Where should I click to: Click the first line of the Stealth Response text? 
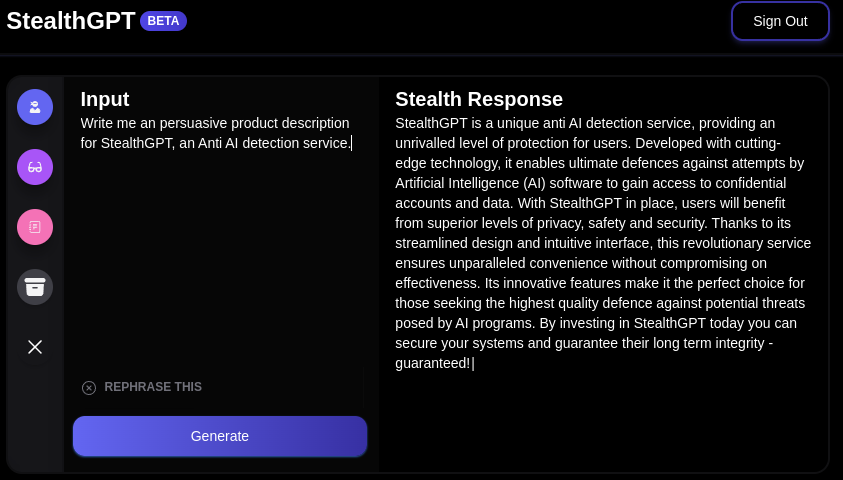click(x=585, y=123)
